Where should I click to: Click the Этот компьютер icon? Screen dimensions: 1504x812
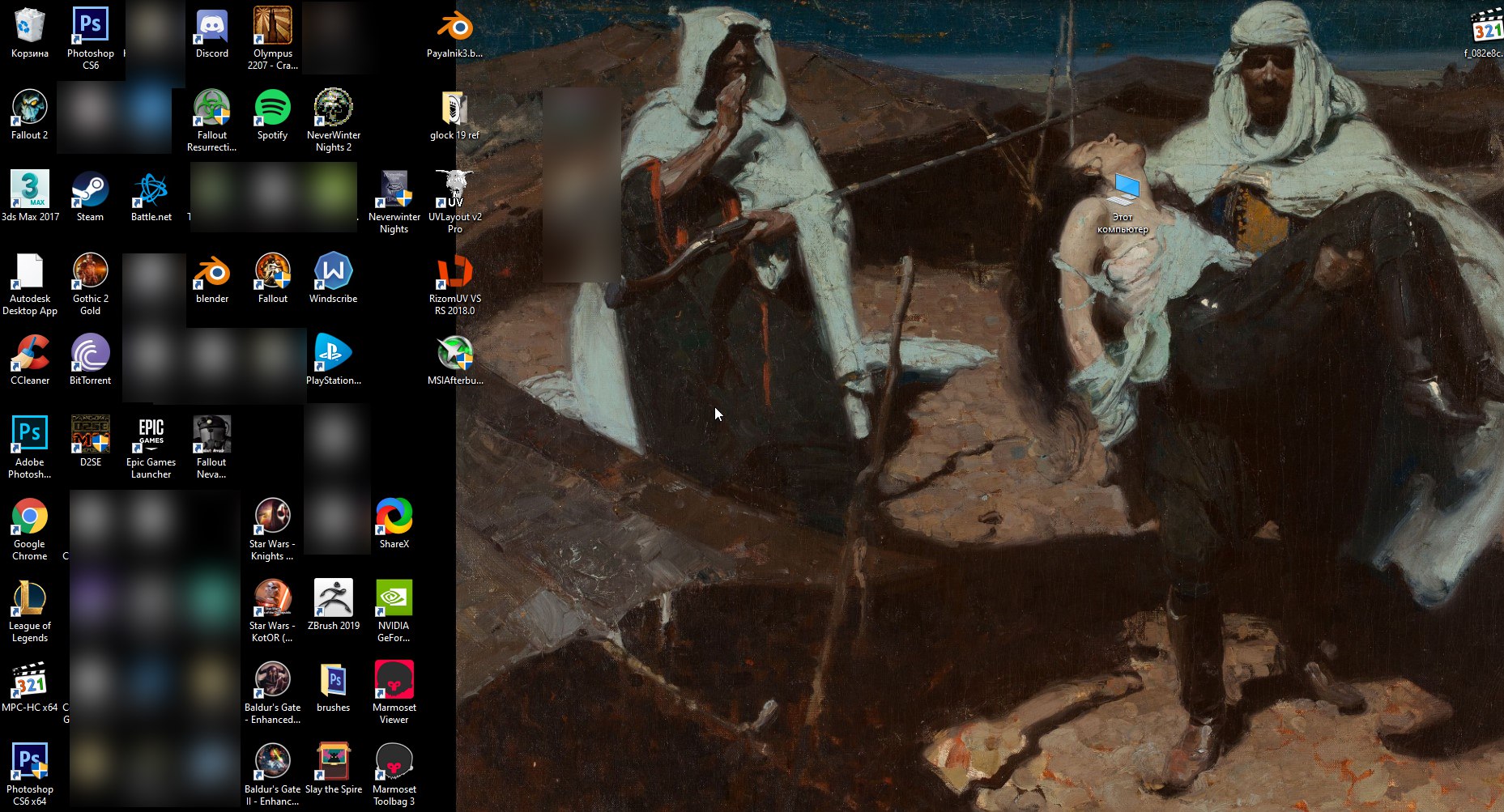pos(1123,190)
